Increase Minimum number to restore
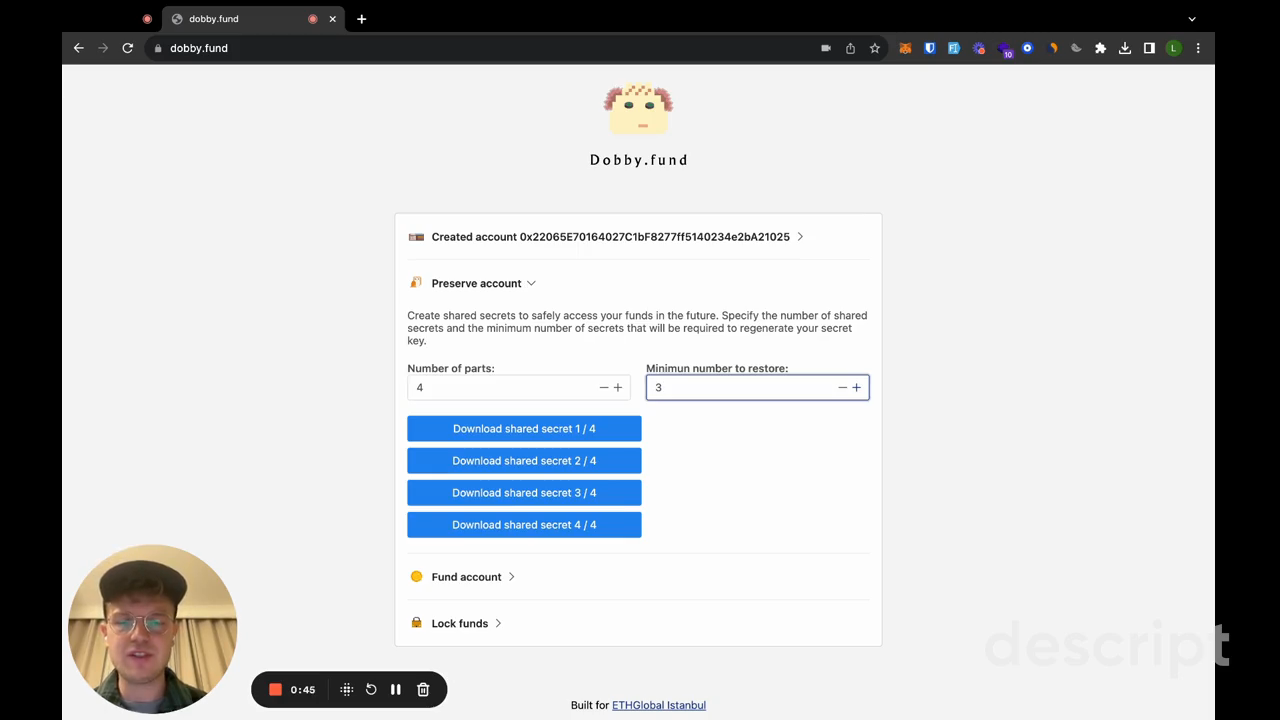This screenshot has height=720, width=1280. [856, 388]
